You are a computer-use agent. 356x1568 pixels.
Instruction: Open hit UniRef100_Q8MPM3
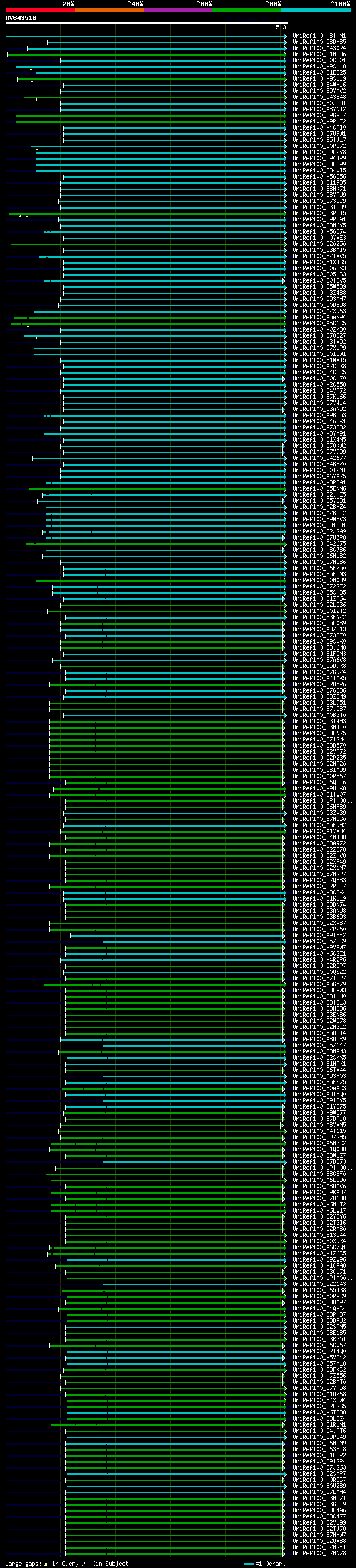[319, 1051]
